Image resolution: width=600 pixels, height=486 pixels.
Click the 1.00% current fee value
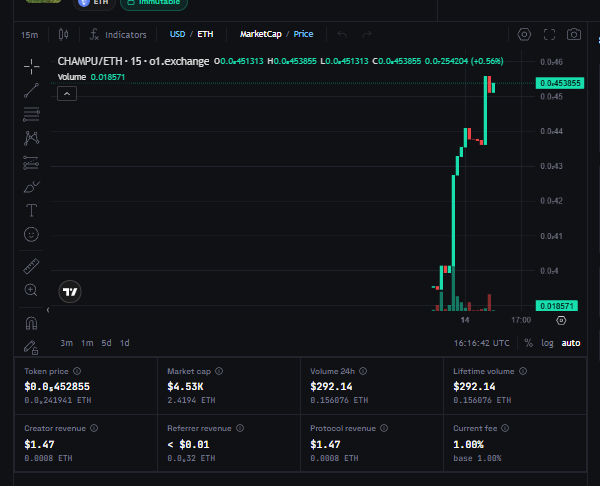coord(468,445)
